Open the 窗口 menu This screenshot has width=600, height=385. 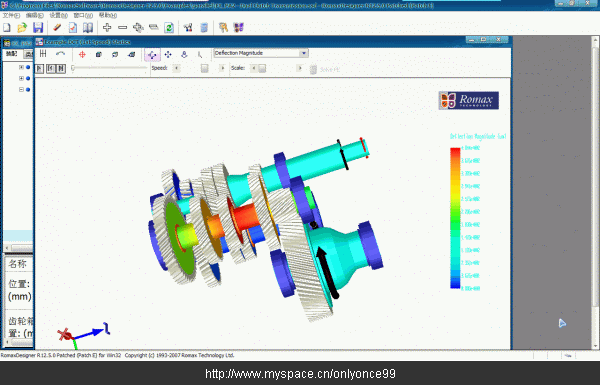point(83,15)
